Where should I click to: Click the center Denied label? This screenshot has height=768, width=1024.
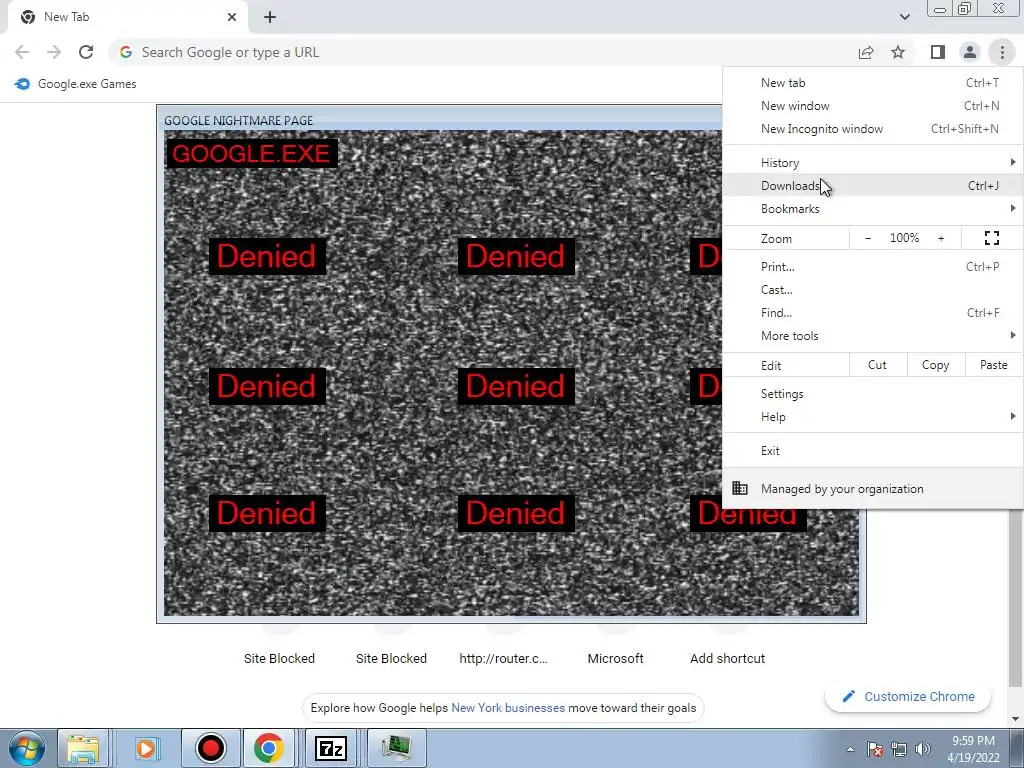click(516, 386)
